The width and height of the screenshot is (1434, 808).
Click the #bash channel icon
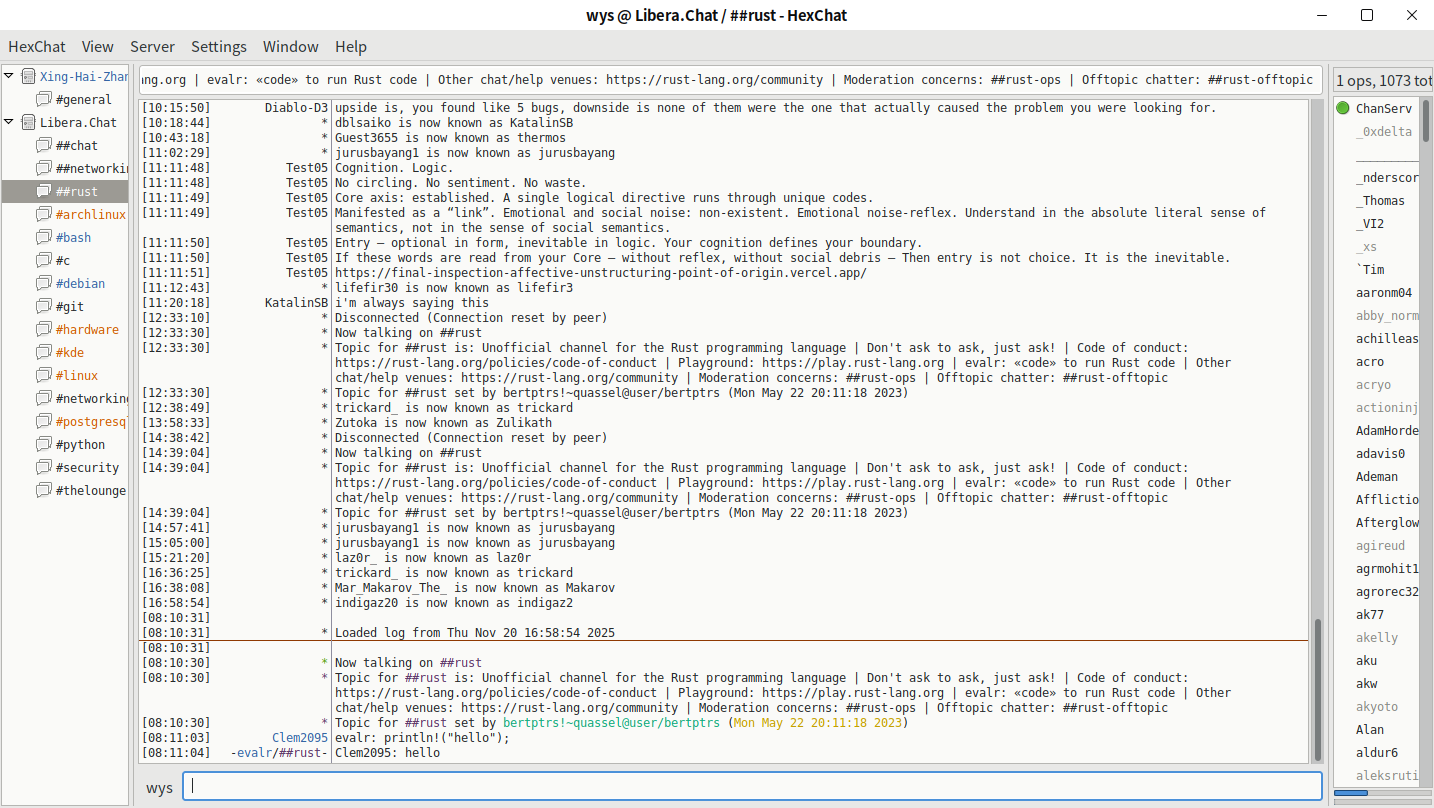pos(44,237)
